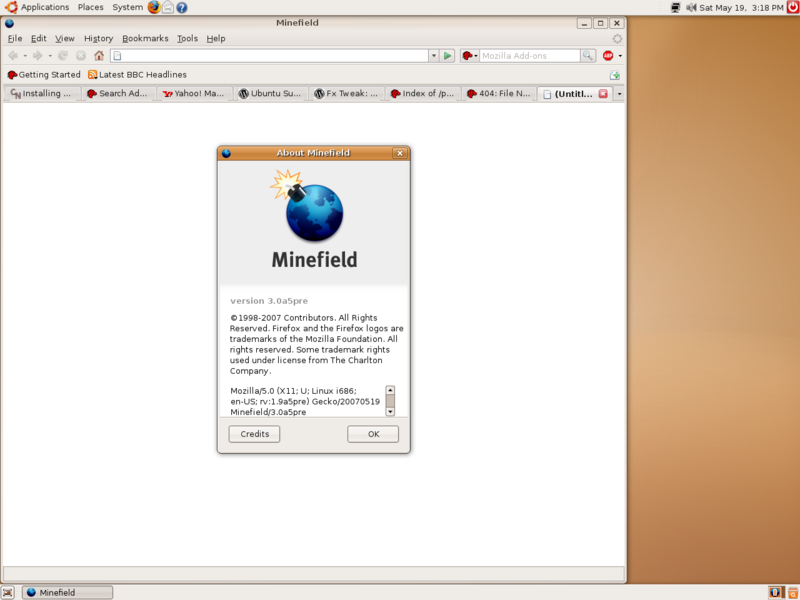Open the Edit menu
The width and height of the screenshot is (800, 600).
(x=39, y=38)
